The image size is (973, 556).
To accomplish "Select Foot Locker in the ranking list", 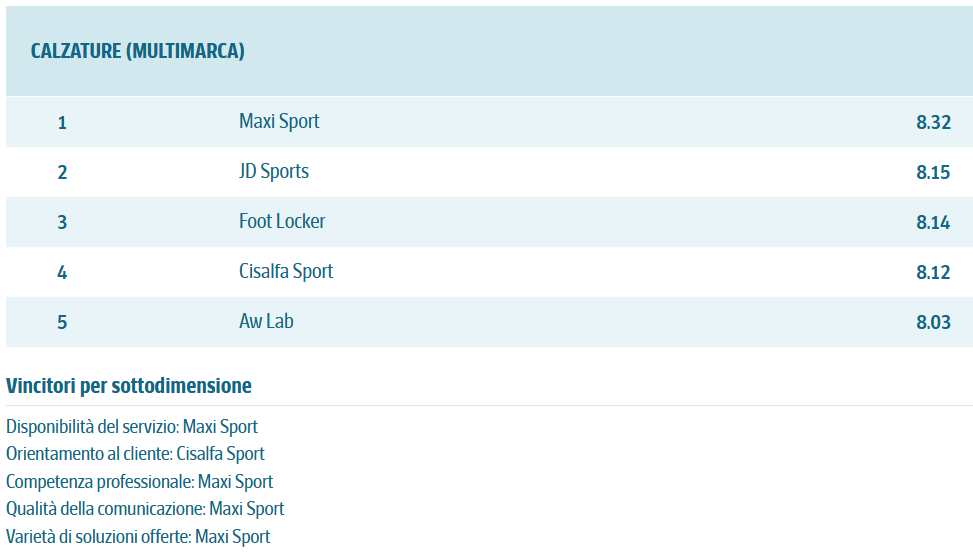I will click(x=282, y=222).
